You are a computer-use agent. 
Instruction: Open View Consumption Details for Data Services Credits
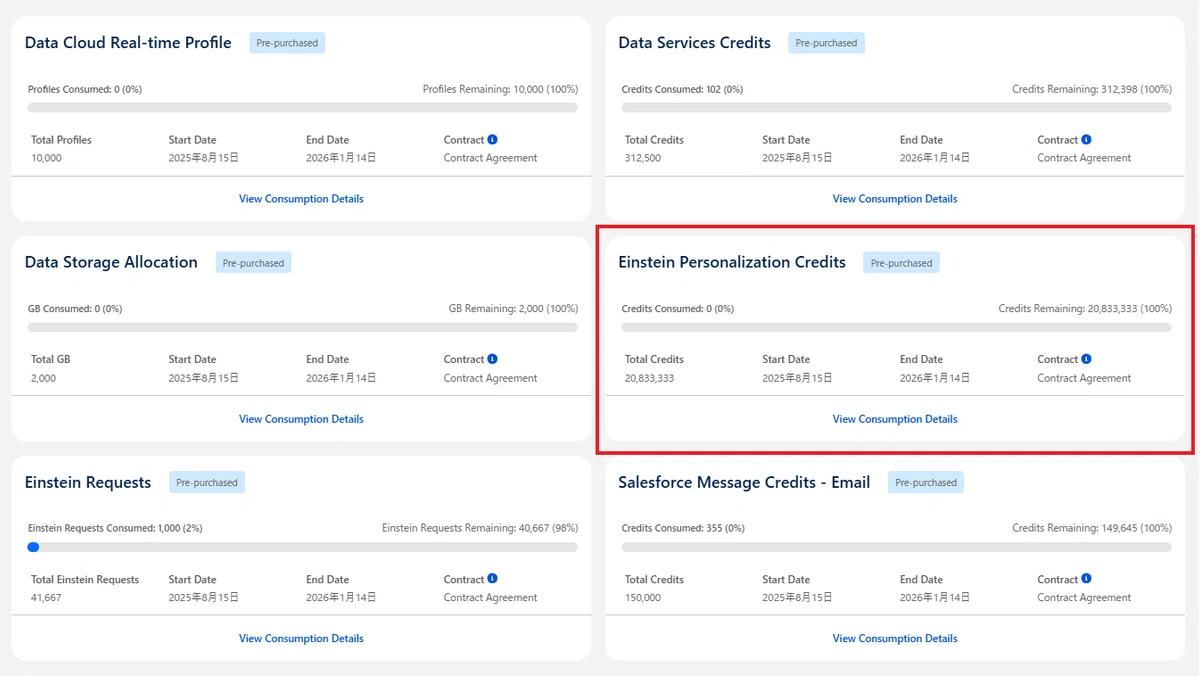click(x=895, y=199)
